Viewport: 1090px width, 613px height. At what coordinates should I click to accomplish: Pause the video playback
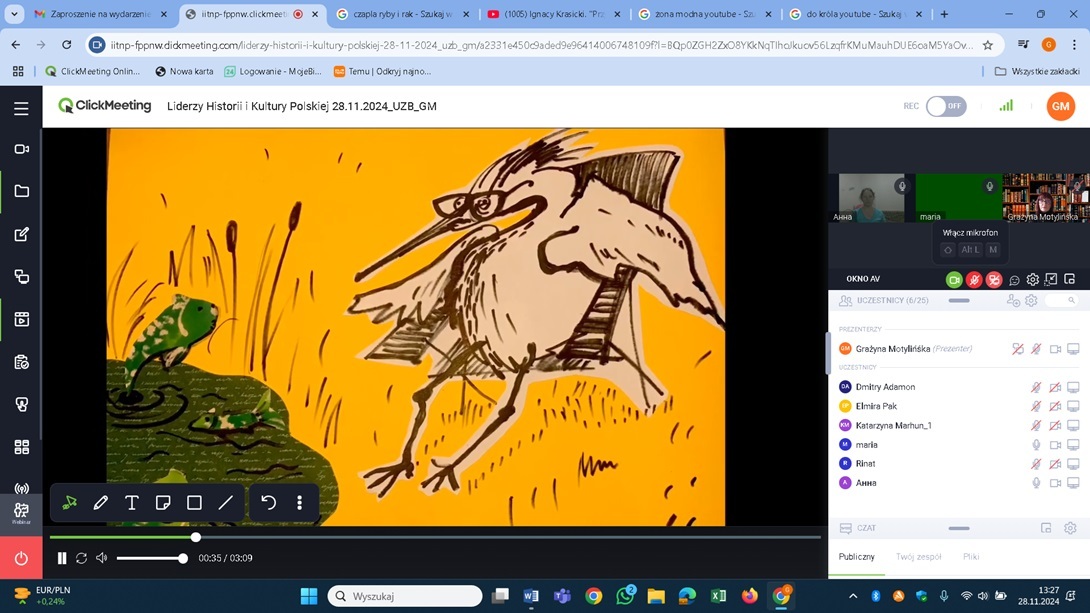tap(62, 558)
